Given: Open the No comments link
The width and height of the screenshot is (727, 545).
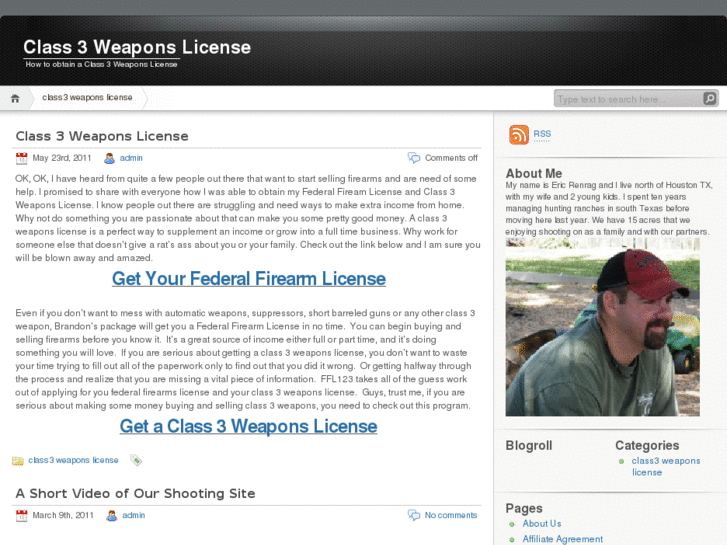Looking at the screenshot, I should coord(451,515).
